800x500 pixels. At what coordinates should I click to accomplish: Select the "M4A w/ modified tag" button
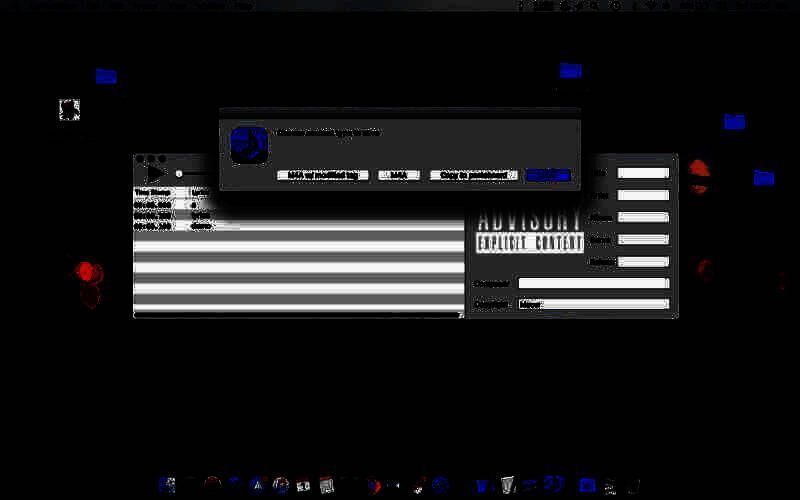point(322,175)
